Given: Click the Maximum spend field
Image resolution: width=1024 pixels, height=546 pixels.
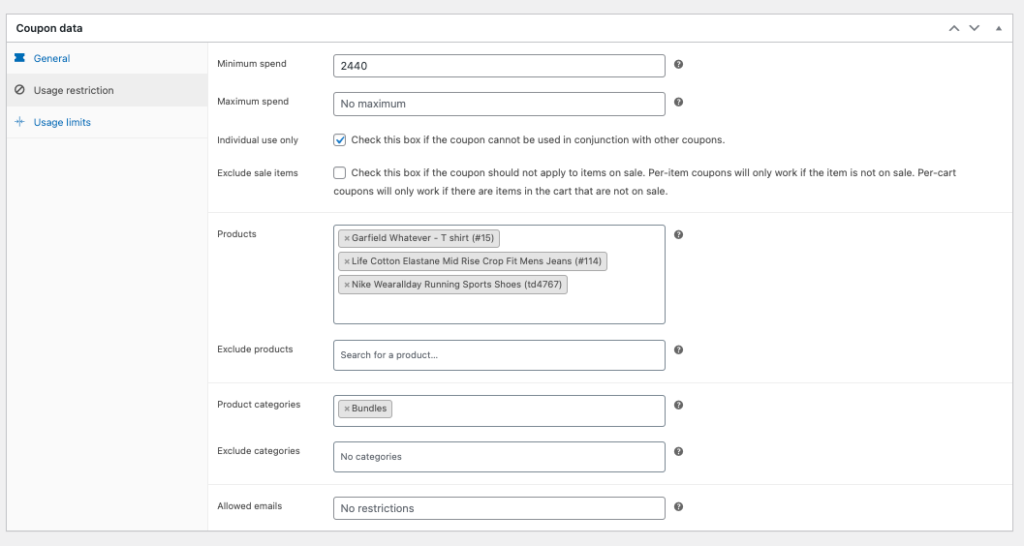Looking at the screenshot, I should point(499,104).
